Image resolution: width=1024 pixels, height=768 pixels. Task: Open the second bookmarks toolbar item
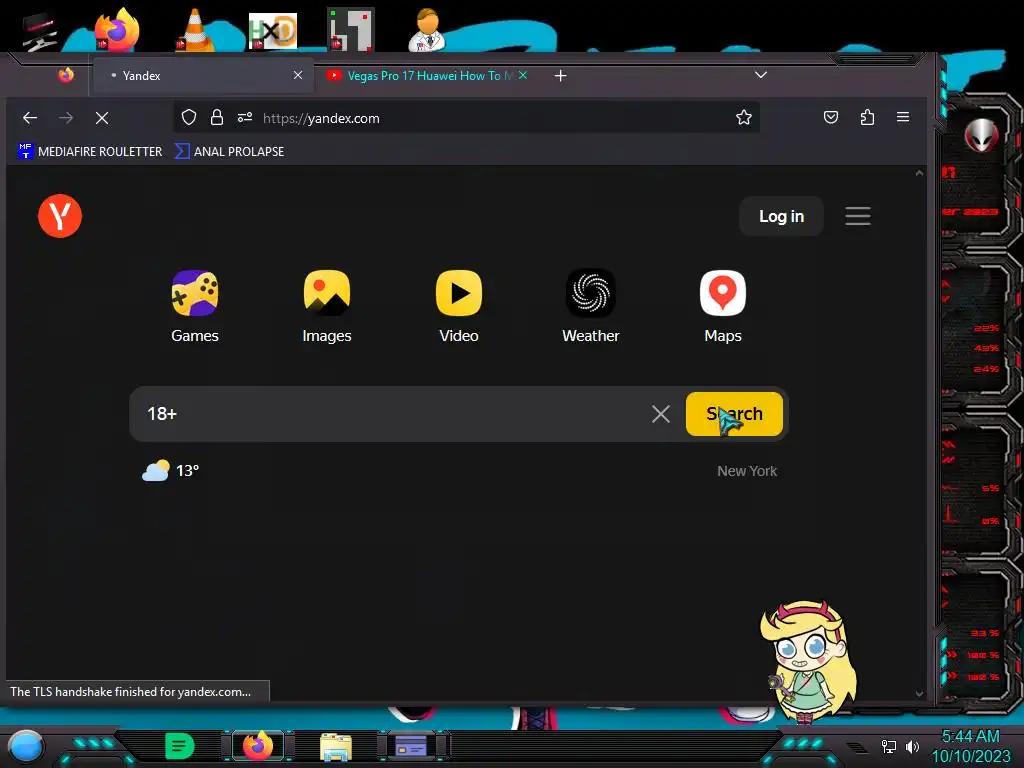tap(229, 152)
